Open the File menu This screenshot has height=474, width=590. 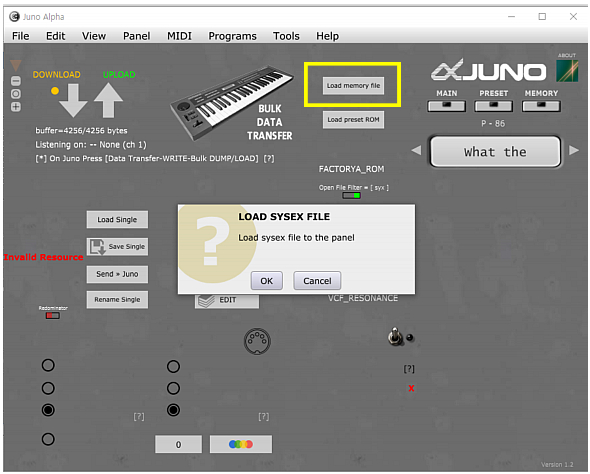[x=21, y=36]
